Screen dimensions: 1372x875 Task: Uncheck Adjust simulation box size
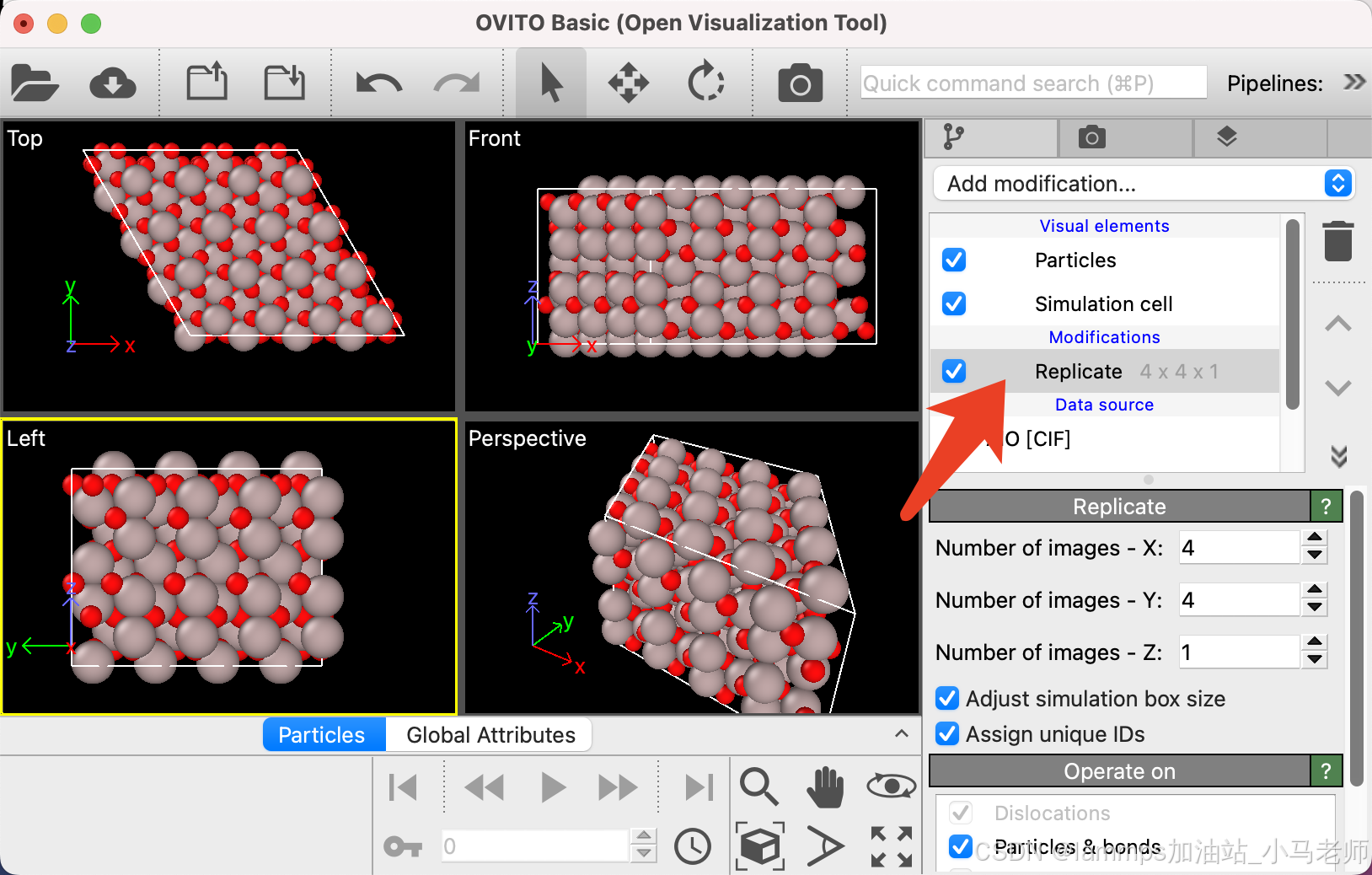[x=947, y=698]
